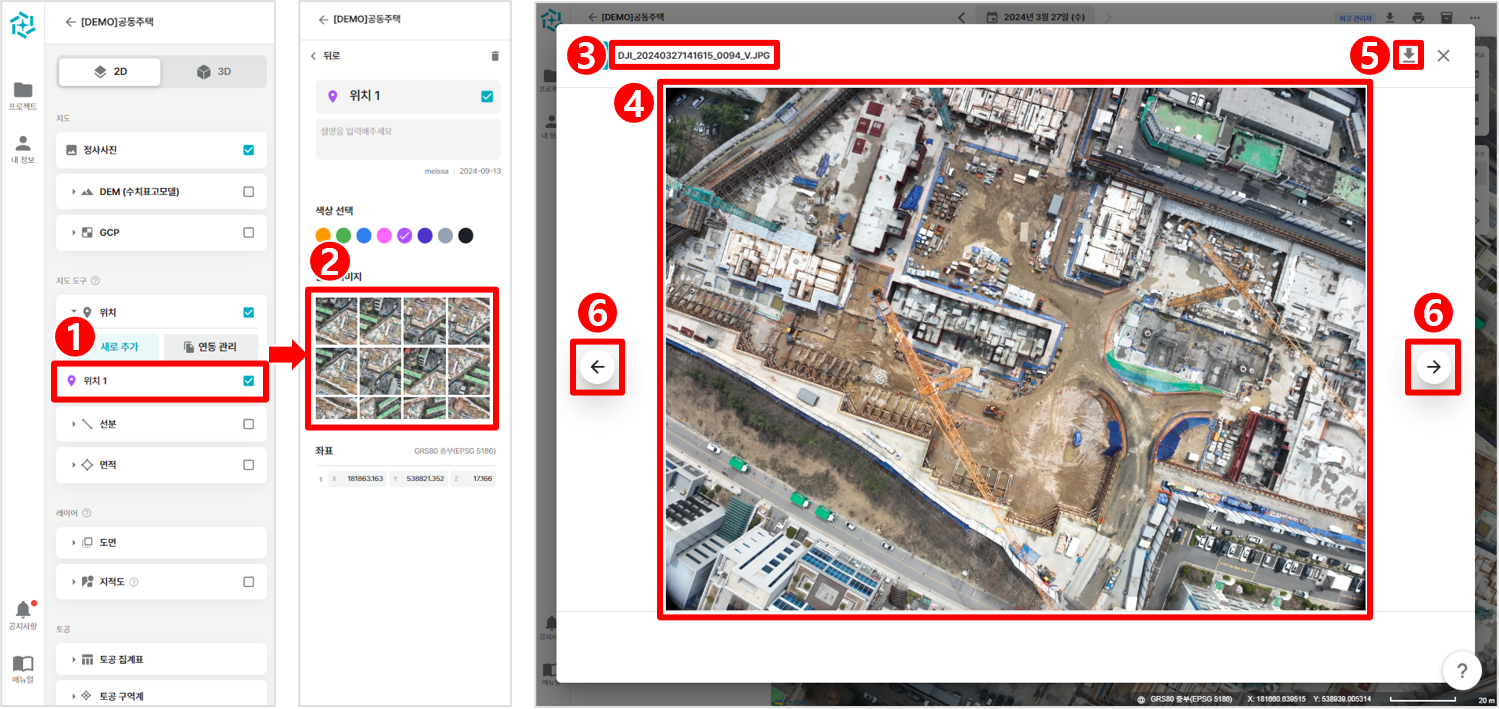Expand the DEM (수치표고모델) item
Image resolution: width=1499 pixels, height=709 pixels.
coord(74,192)
